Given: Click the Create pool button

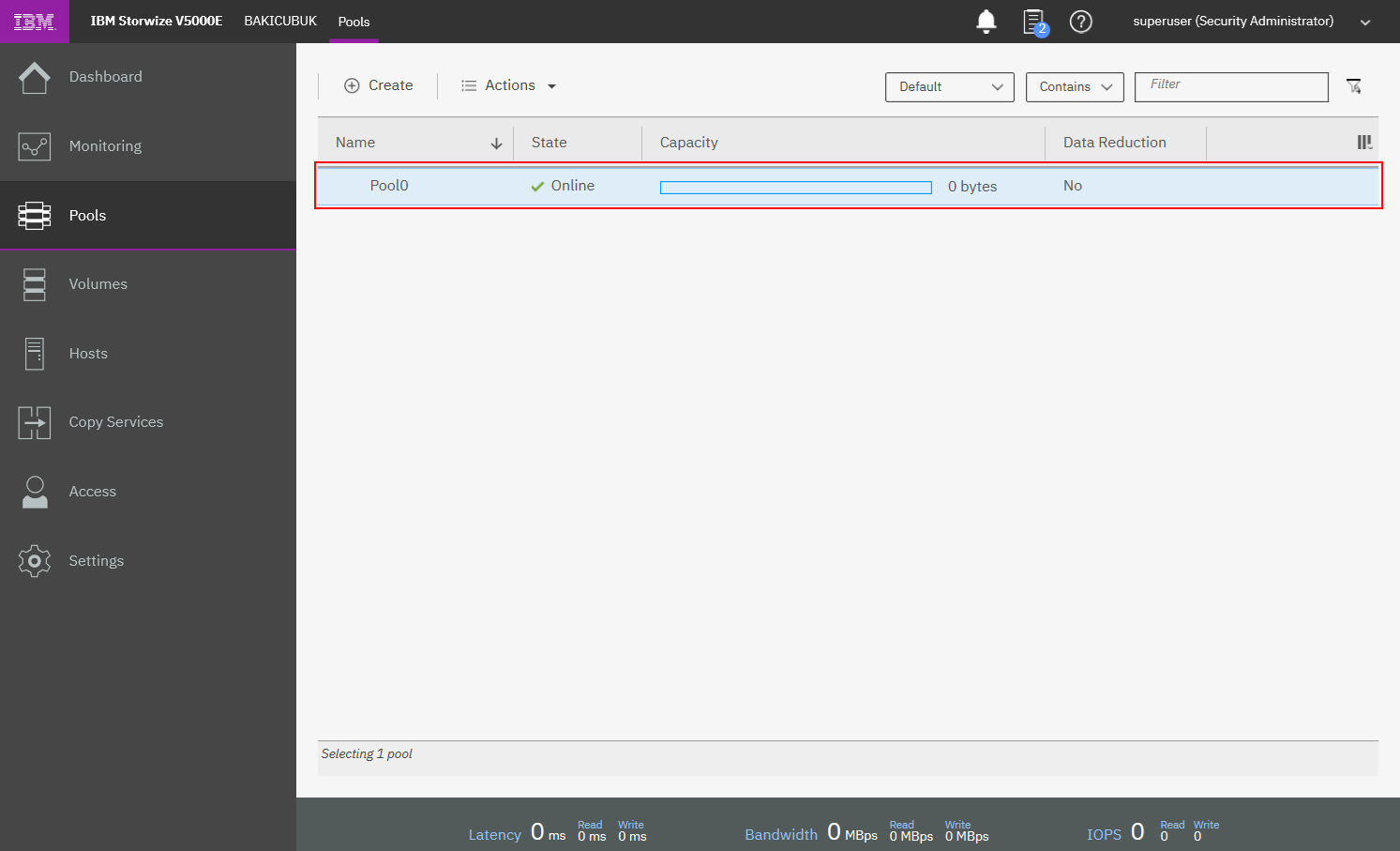Looking at the screenshot, I should [x=379, y=85].
